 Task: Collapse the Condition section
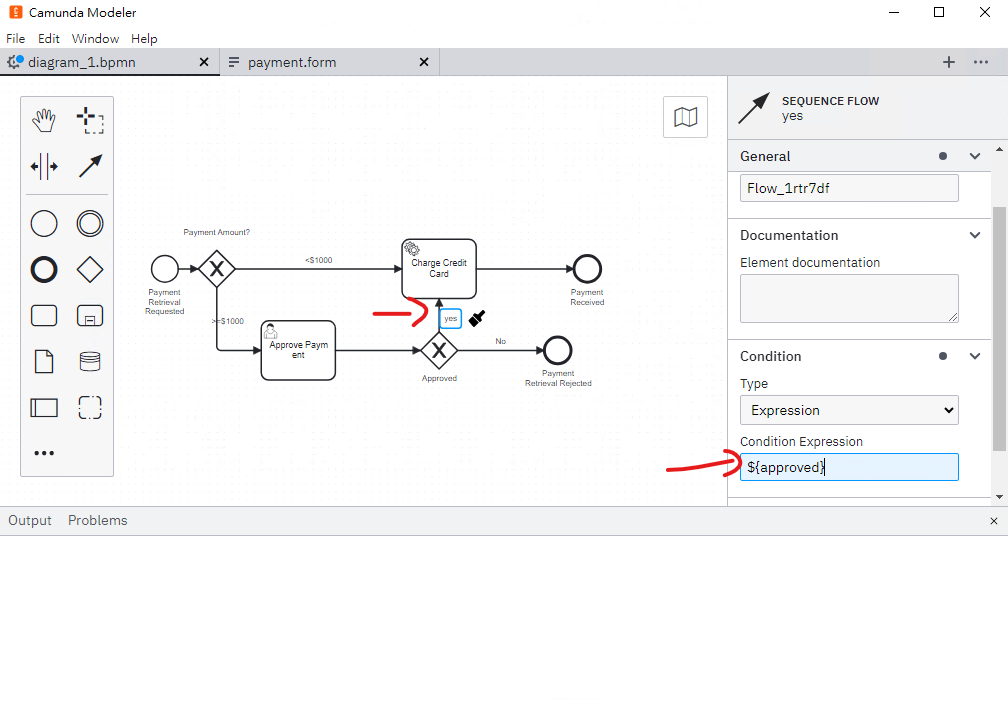tap(975, 356)
